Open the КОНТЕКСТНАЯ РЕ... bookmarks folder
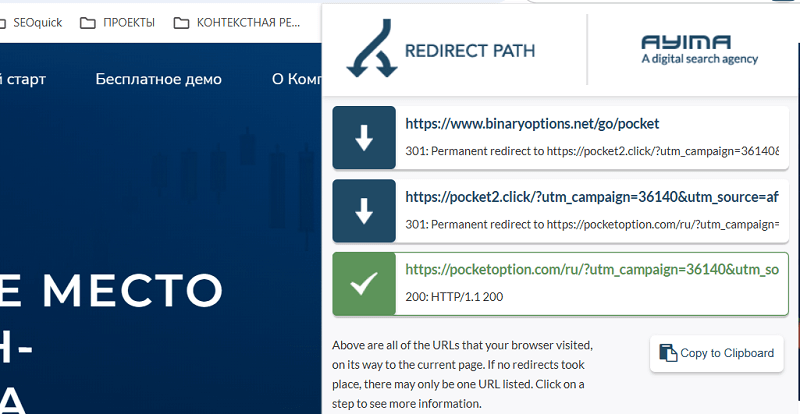Image resolution: width=800 pixels, height=414 pixels. point(237,22)
